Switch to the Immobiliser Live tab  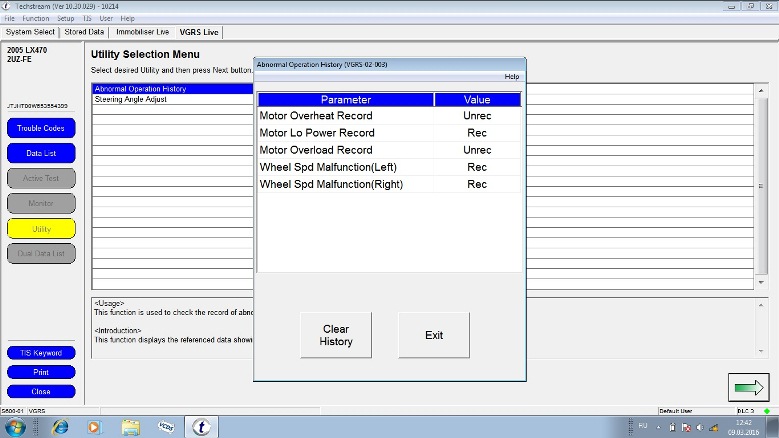click(142, 32)
